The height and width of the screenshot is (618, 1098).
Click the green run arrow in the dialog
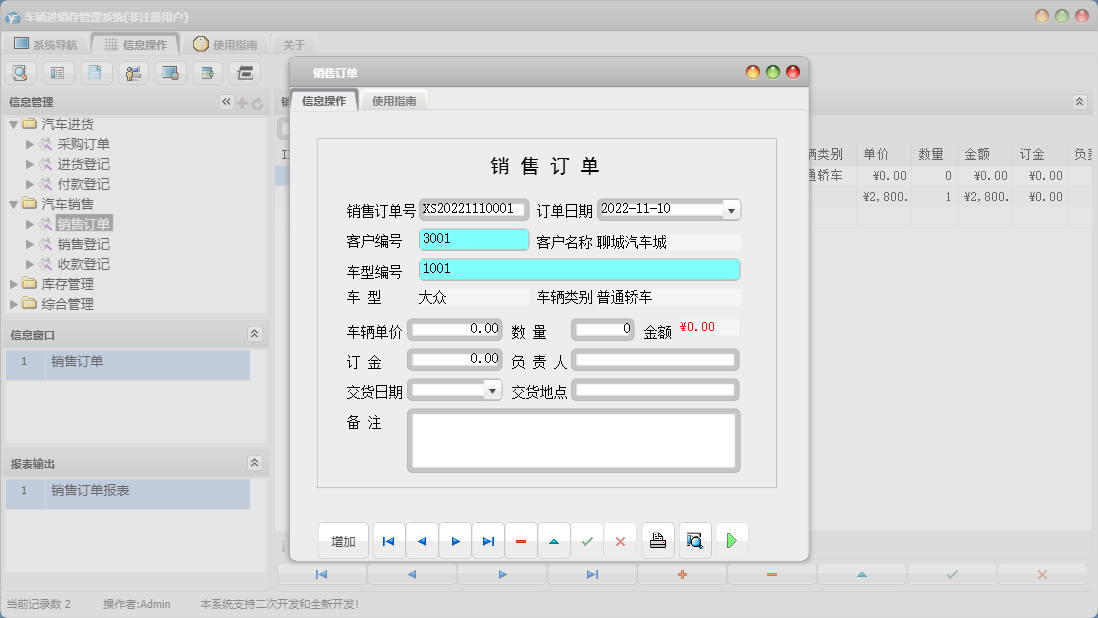point(731,540)
